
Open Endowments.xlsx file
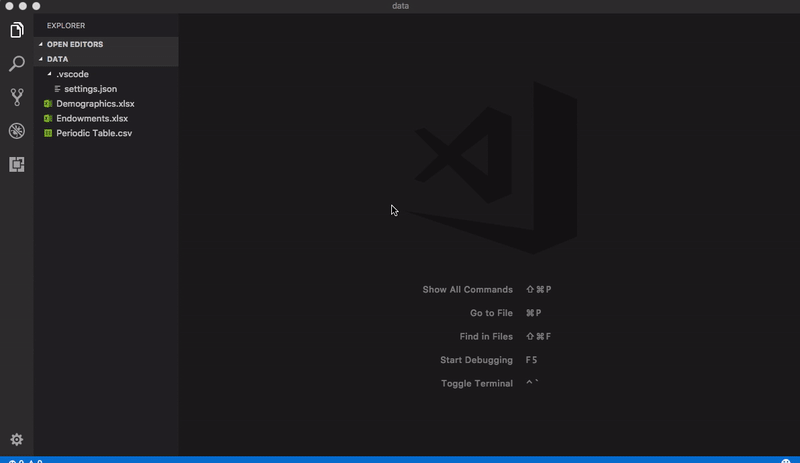(92, 118)
